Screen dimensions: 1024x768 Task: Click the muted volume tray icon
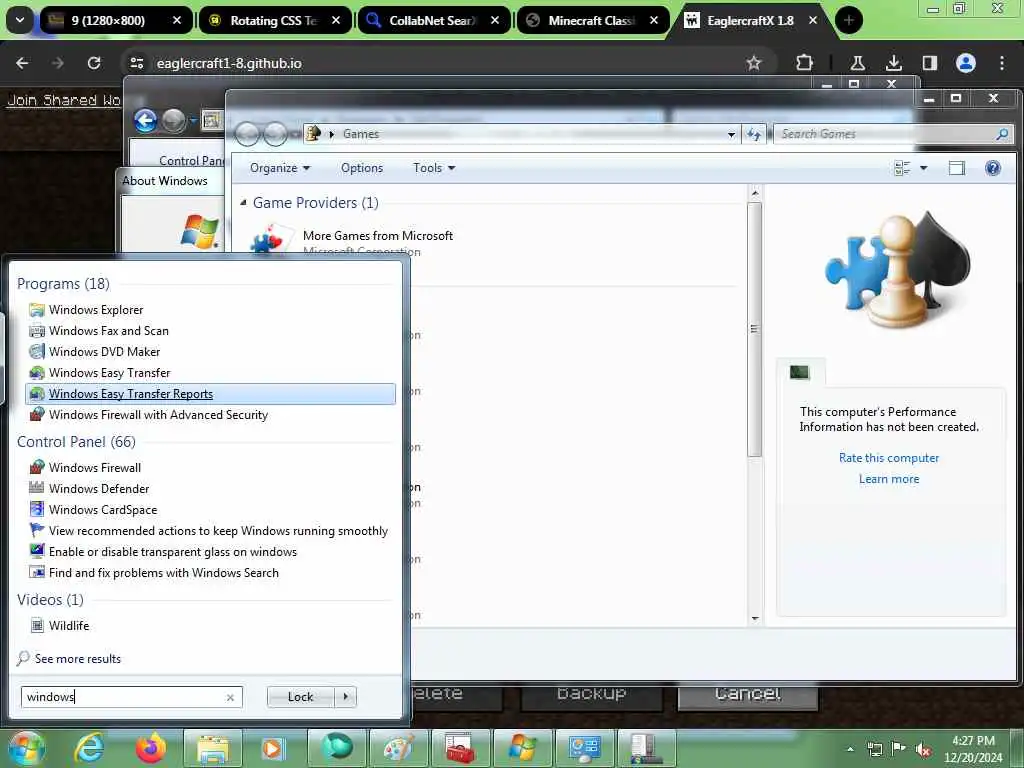(923, 749)
